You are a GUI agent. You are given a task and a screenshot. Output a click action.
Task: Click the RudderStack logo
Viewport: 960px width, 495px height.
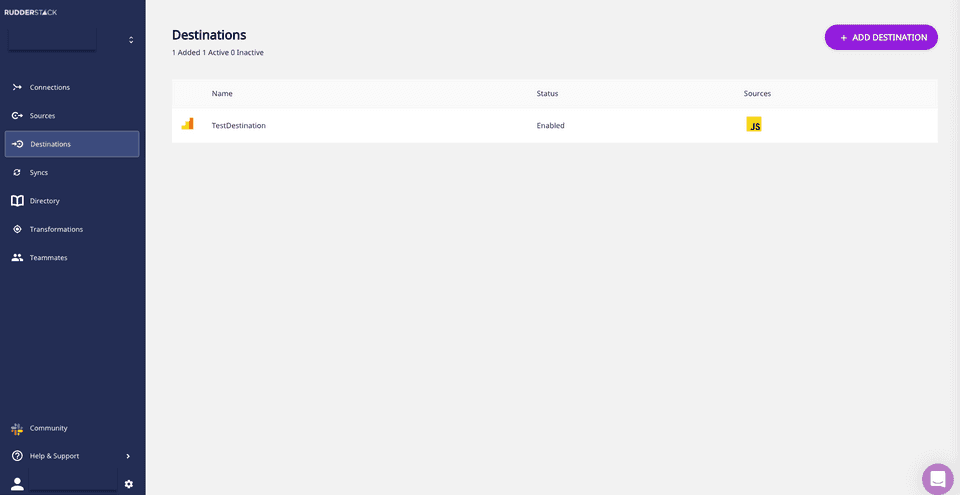(31, 12)
